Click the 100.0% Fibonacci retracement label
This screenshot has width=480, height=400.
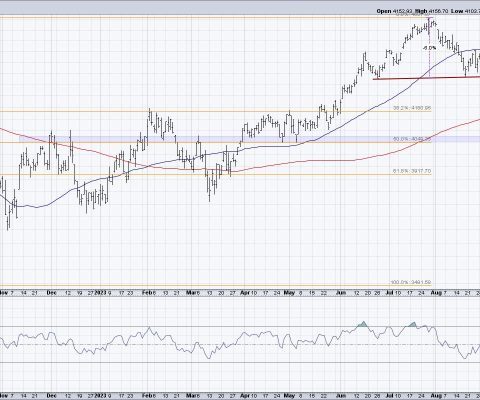pyautogui.click(x=411, y=282)
